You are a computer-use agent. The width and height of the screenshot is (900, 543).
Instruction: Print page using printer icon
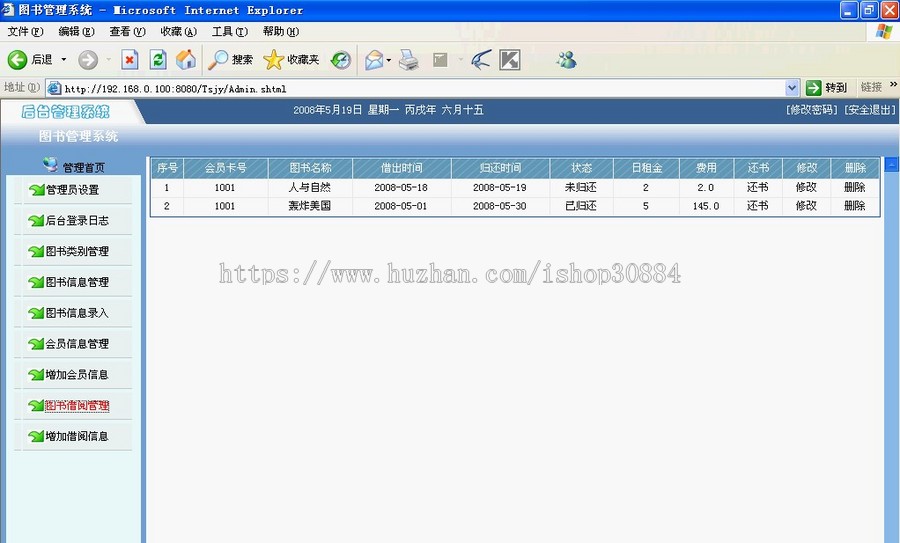[409, 60]
